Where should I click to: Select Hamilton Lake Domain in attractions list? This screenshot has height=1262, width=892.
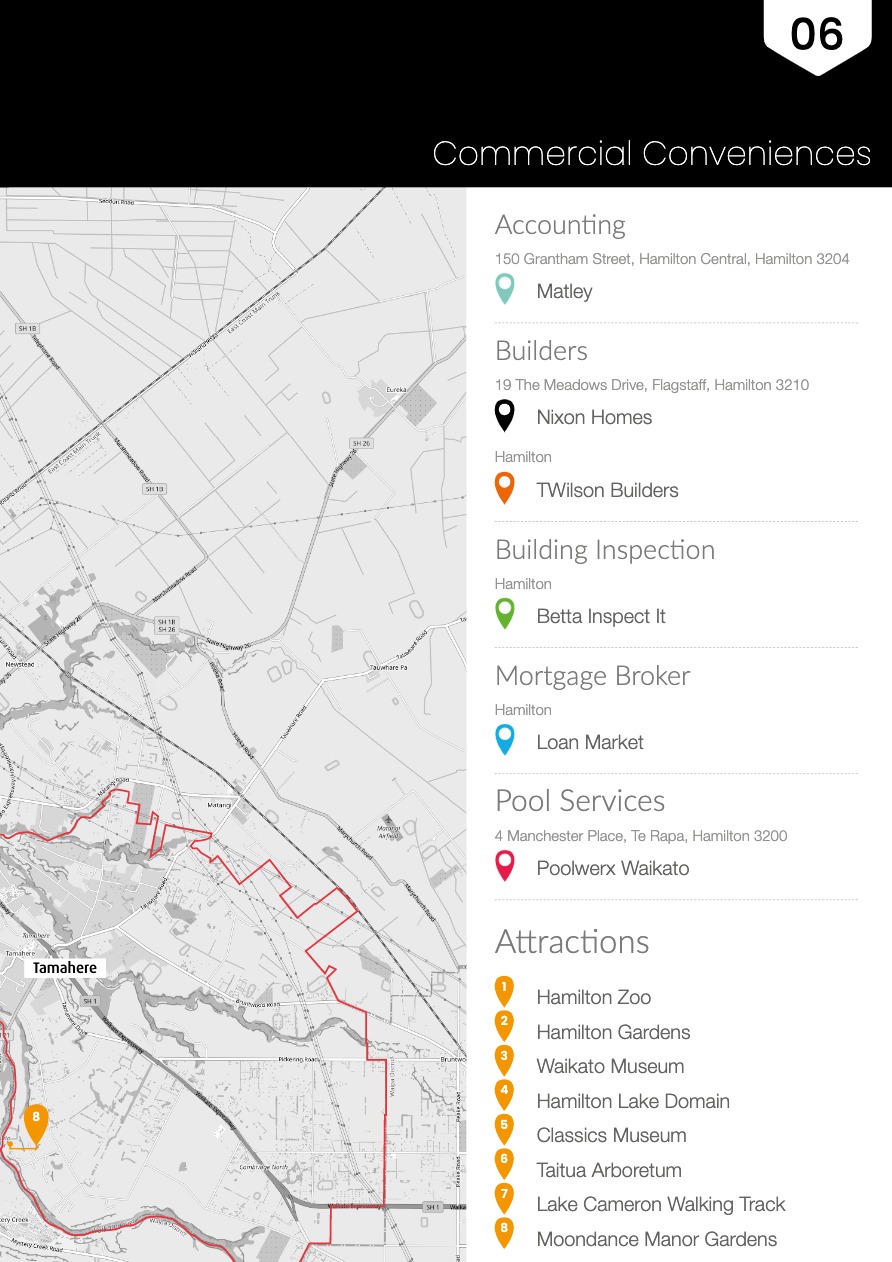[632, 1101]
